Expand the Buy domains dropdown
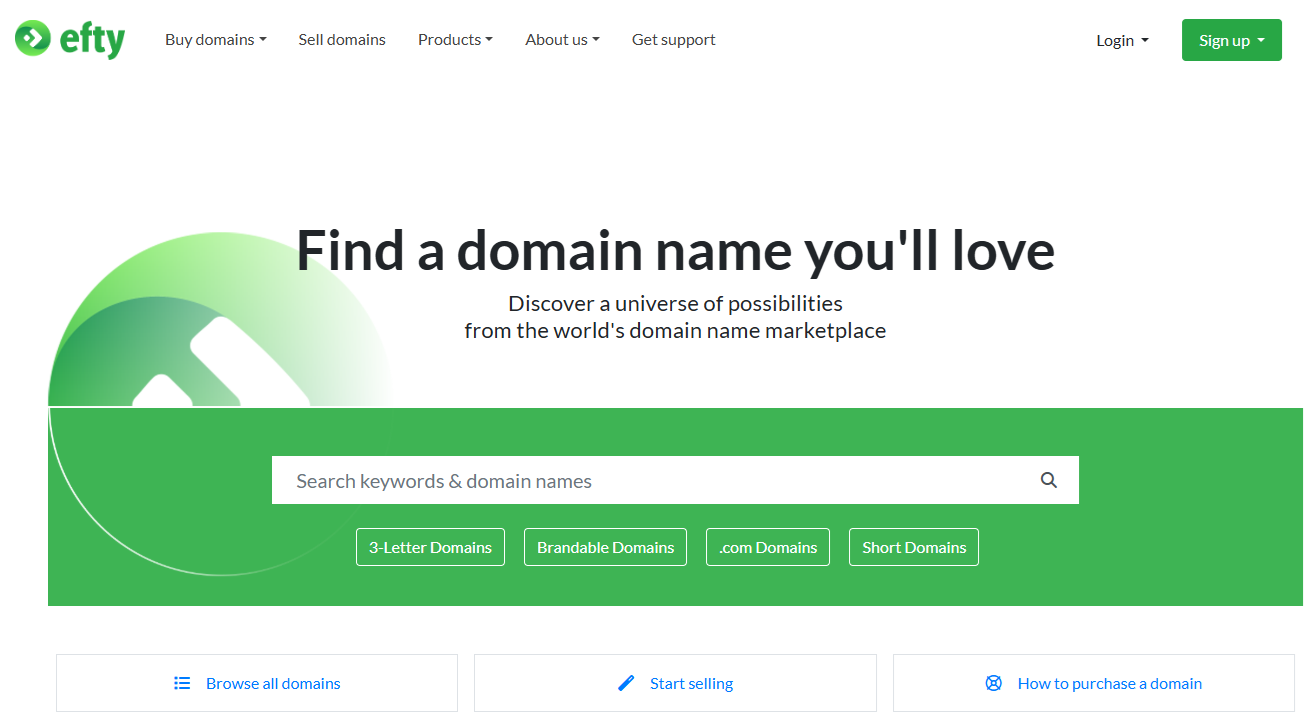The image size is (1313, 721). [215, 40]
